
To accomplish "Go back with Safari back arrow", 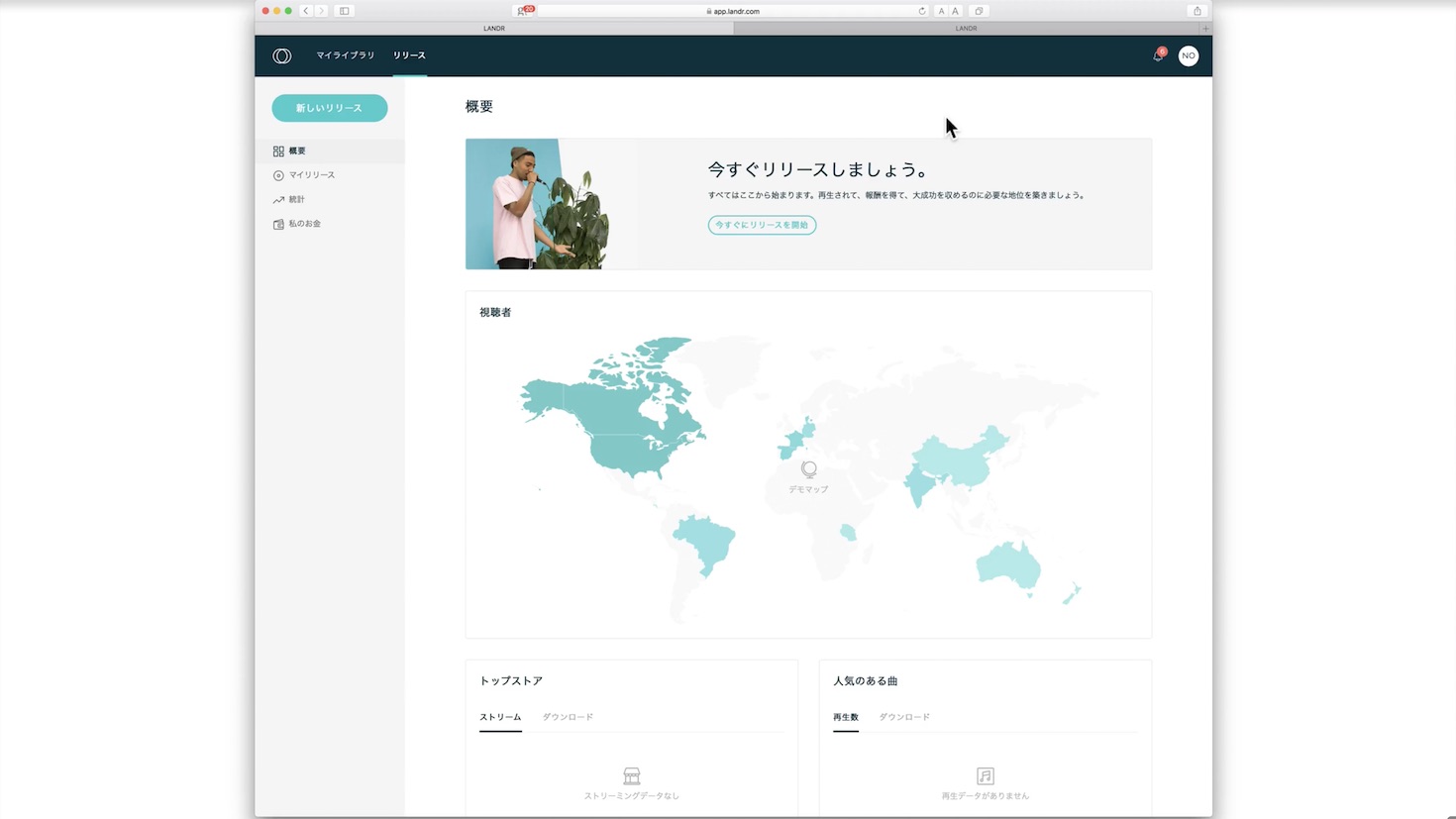I will point(306,11).
